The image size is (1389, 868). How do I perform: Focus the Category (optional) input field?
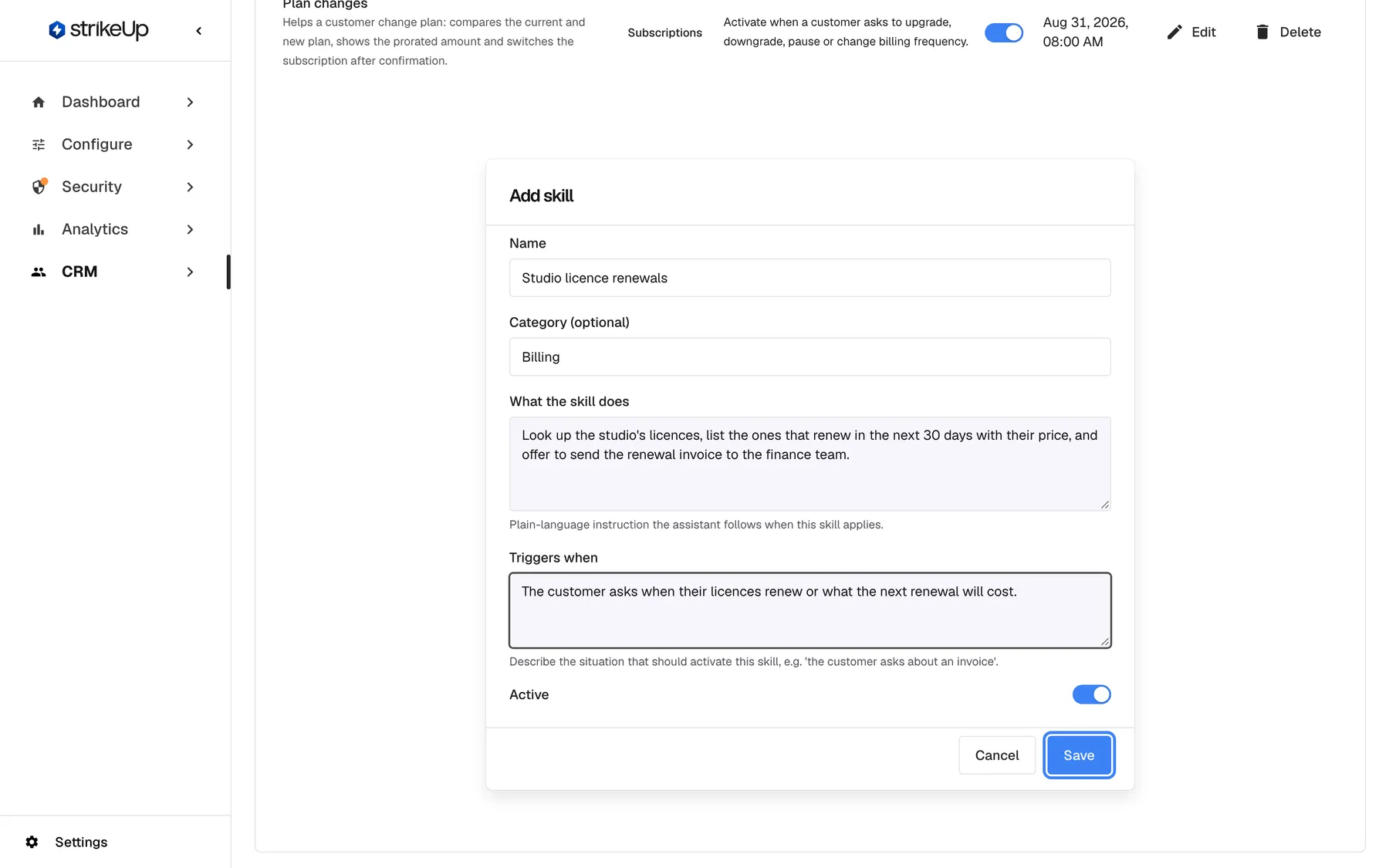(x=810, y=356)
